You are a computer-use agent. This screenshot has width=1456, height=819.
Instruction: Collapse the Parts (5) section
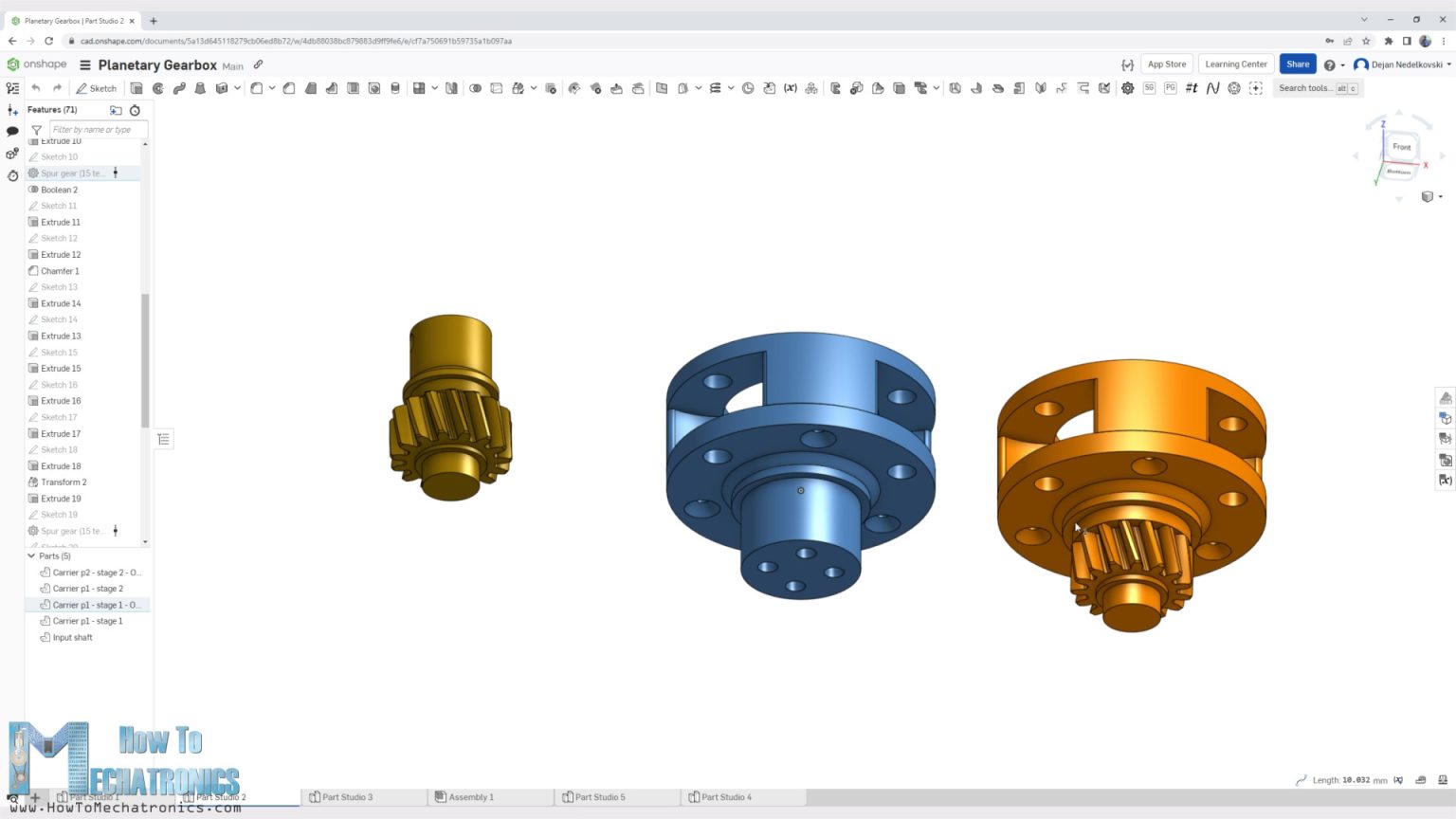(x=31, y=556)
